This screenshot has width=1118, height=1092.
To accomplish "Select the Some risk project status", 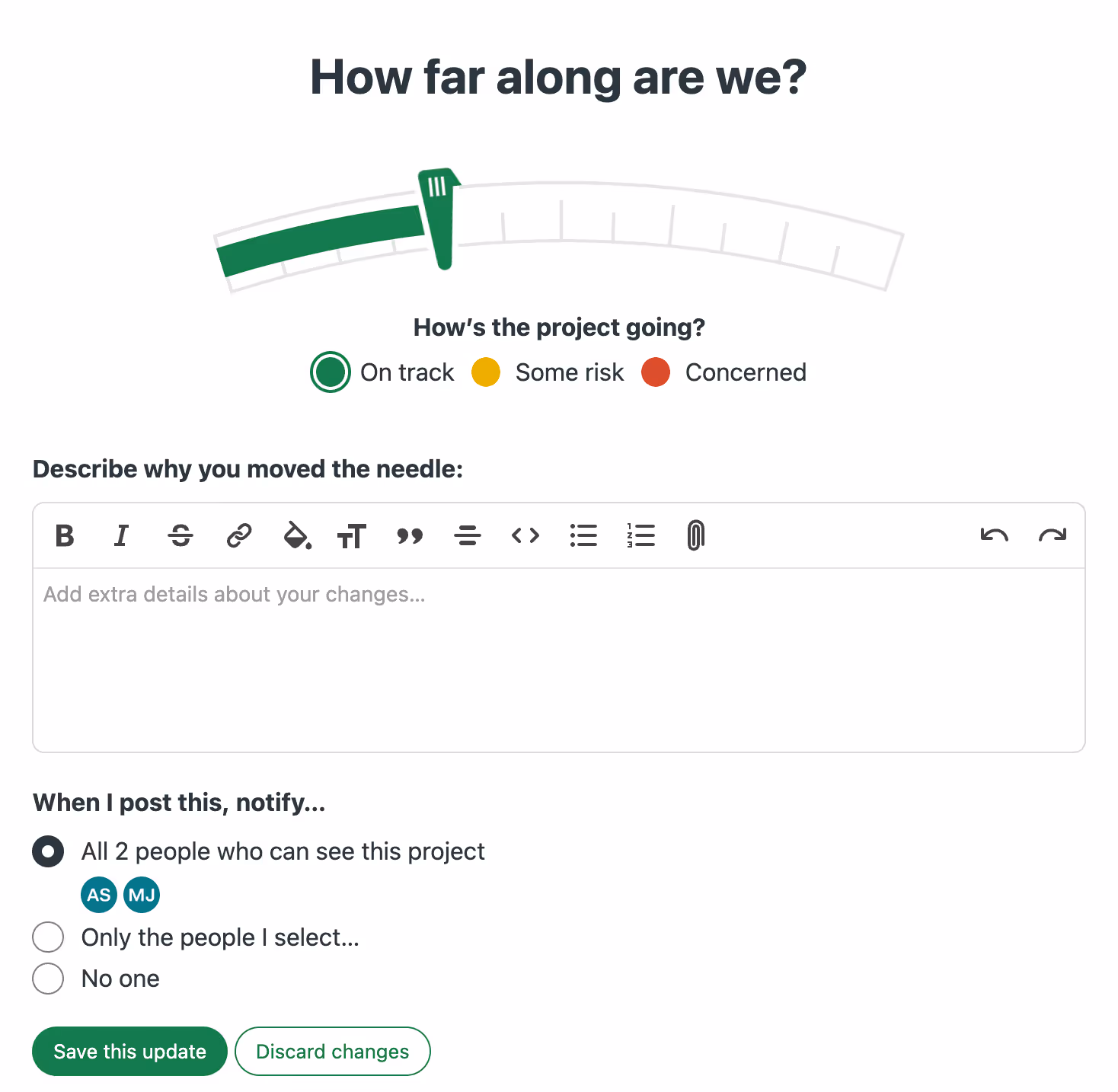I will [485, 372].
